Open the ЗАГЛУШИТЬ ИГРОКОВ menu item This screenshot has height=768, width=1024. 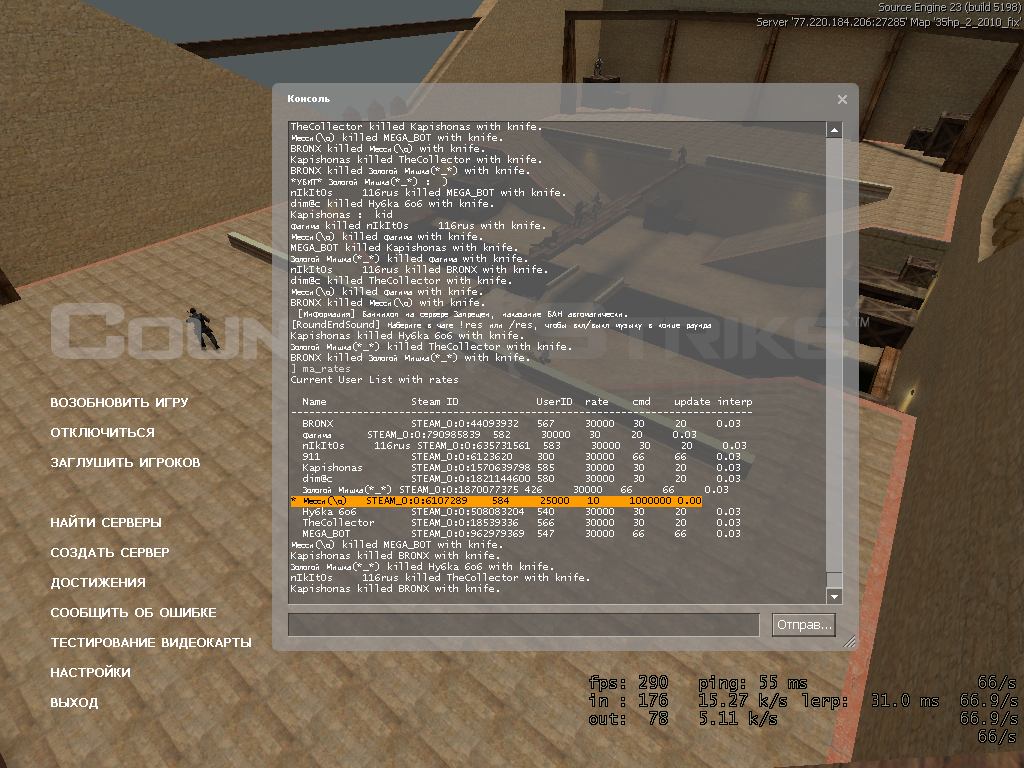coord(125,462)
